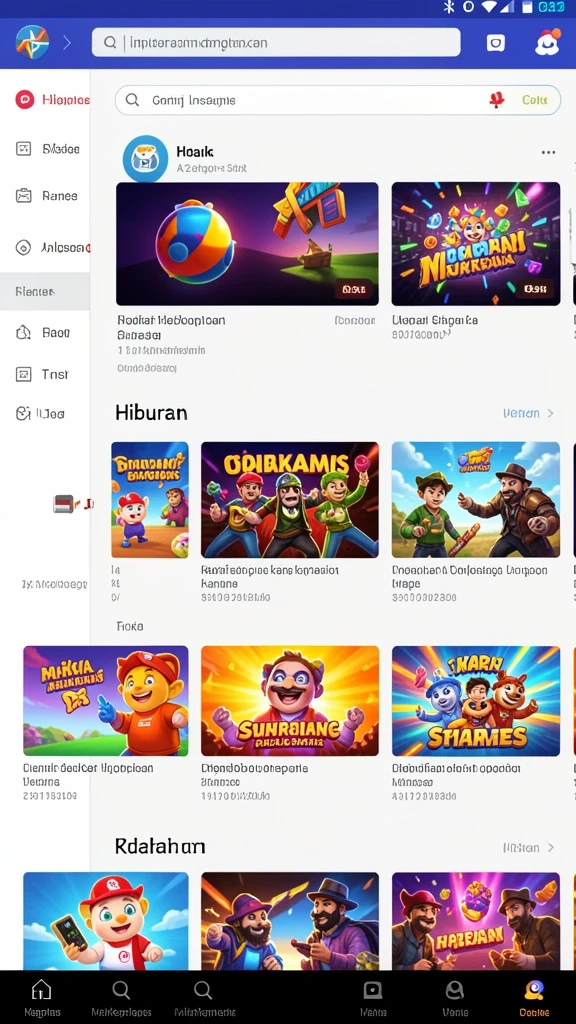Switch to the highlighted orange bottom tab

(x=534, y=998)
